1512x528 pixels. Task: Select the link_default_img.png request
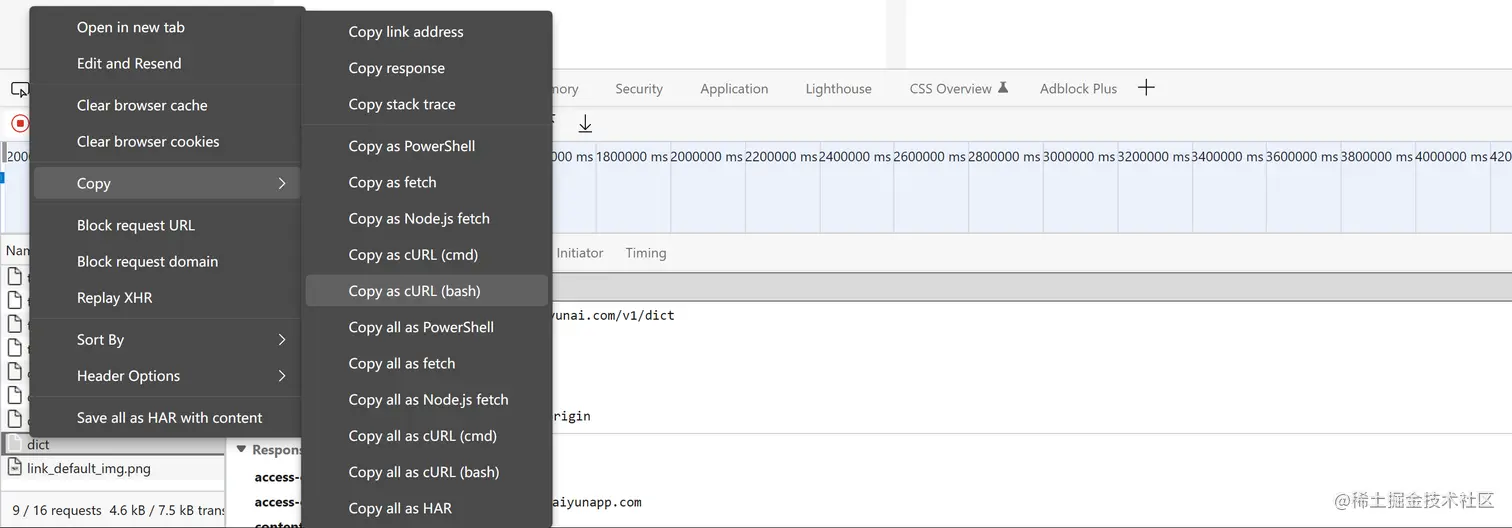tap(113, 468)
